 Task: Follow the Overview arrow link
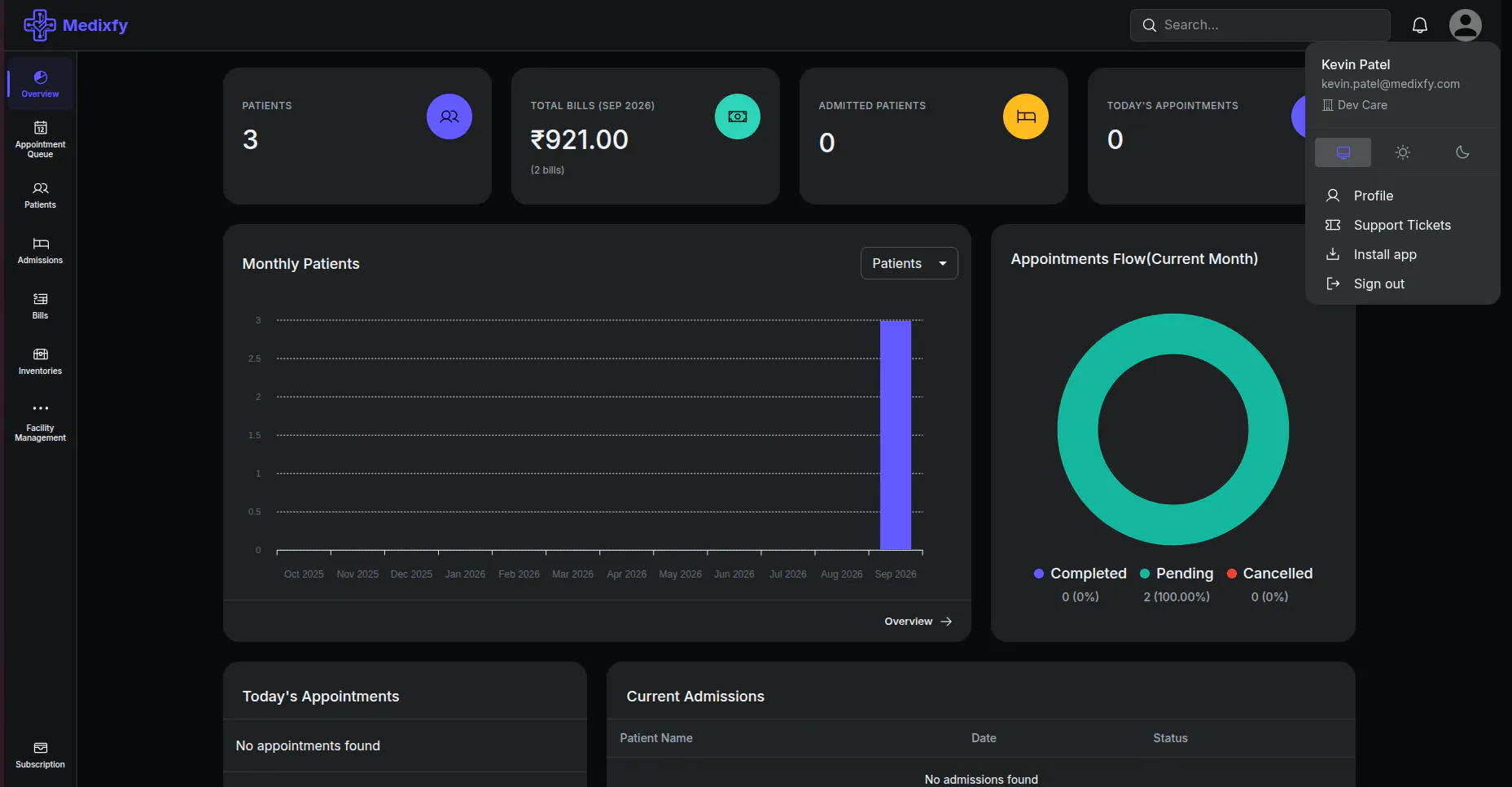coord(918,621)
